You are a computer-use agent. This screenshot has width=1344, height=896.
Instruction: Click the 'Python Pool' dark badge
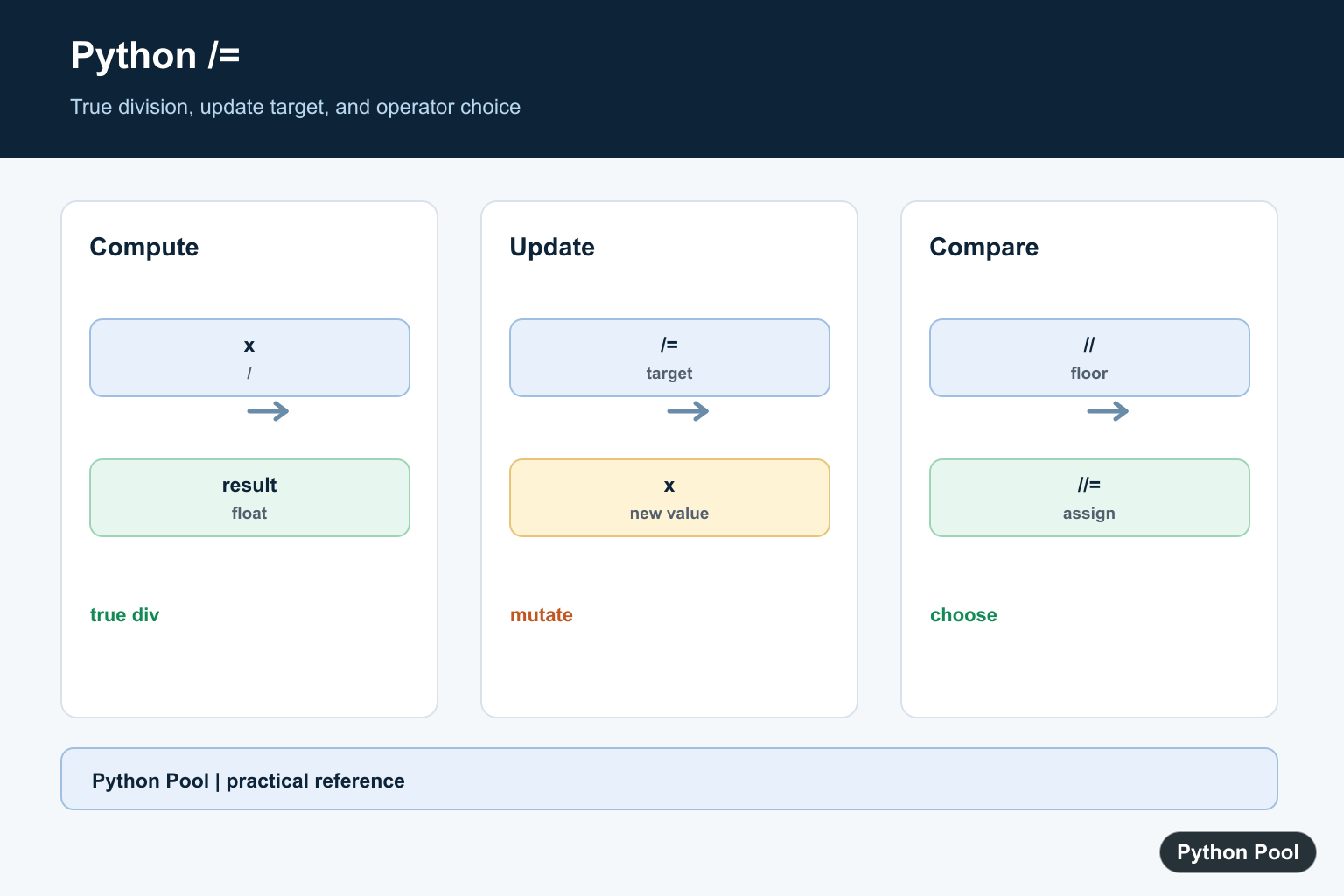[1237, 852]
